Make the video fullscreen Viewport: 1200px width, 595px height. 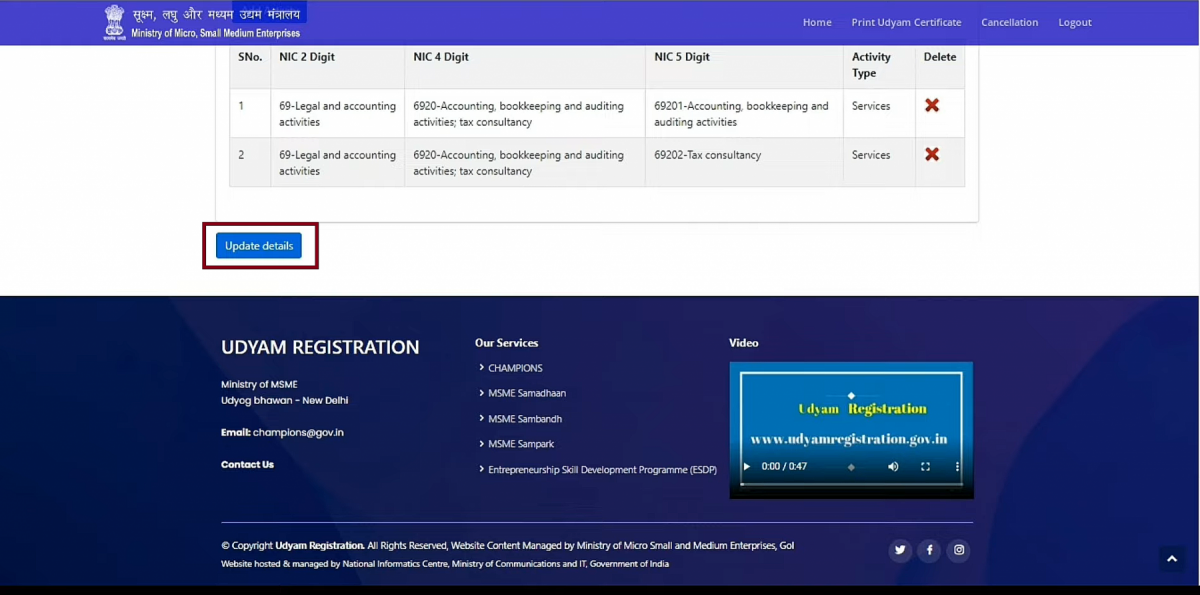coord(924,466)
